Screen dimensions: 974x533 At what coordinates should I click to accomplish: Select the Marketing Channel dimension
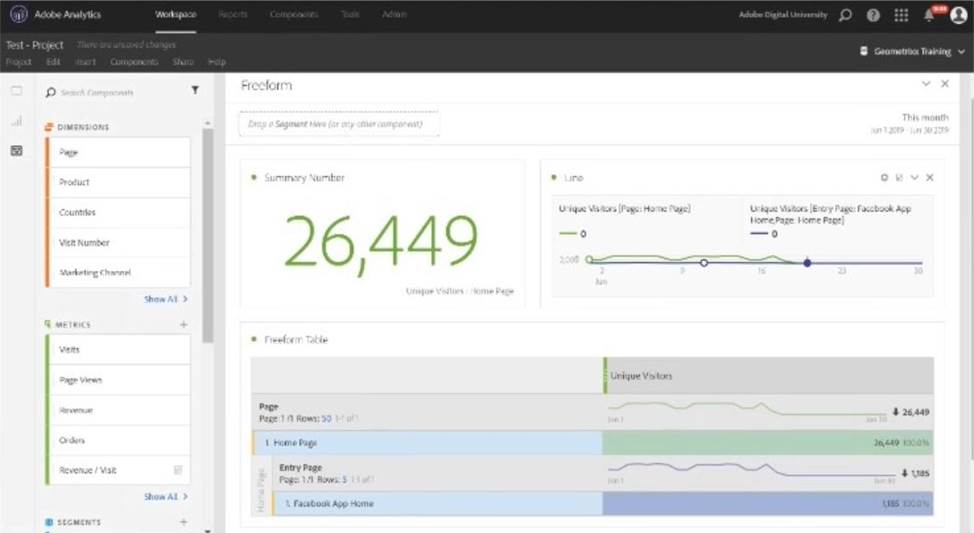point(117,272)
